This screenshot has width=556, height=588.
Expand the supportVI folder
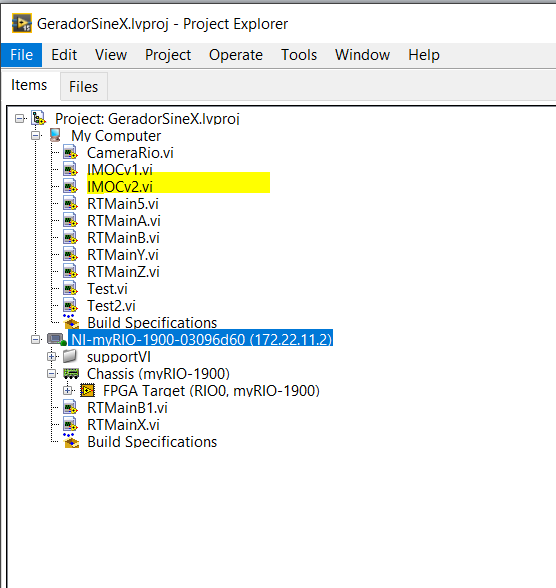click(52, 357)
